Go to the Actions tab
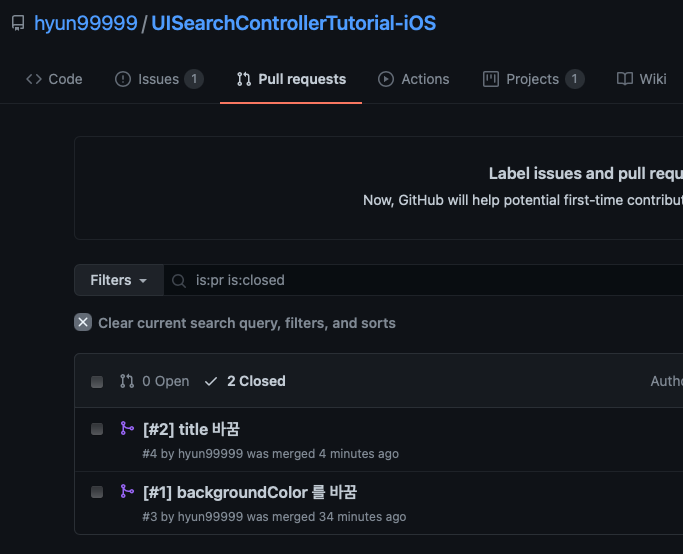The width and height of the screenshot is (683, 554). tap(413, 79)
